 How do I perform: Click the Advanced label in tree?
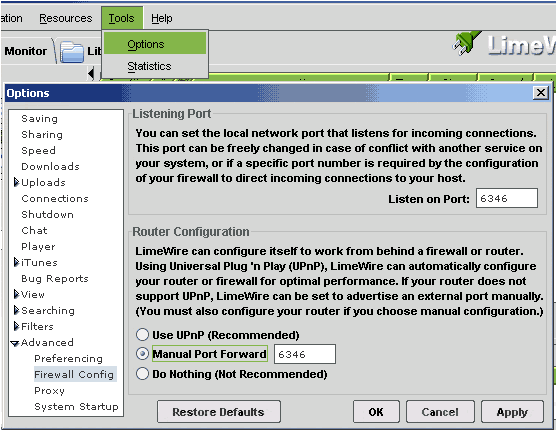(47, 343)
